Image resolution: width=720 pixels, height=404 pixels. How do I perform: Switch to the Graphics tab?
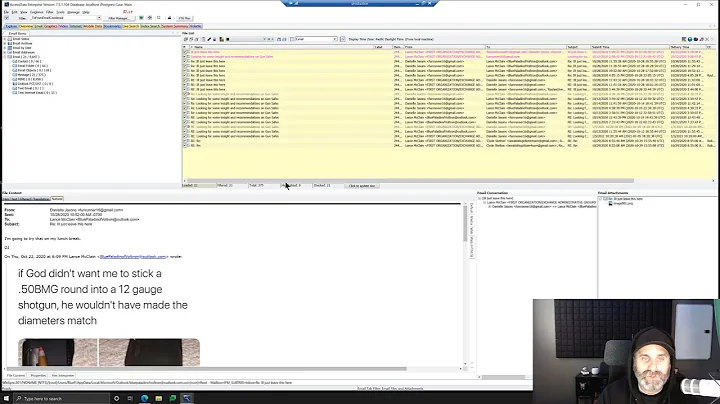(x=51, y=26)
